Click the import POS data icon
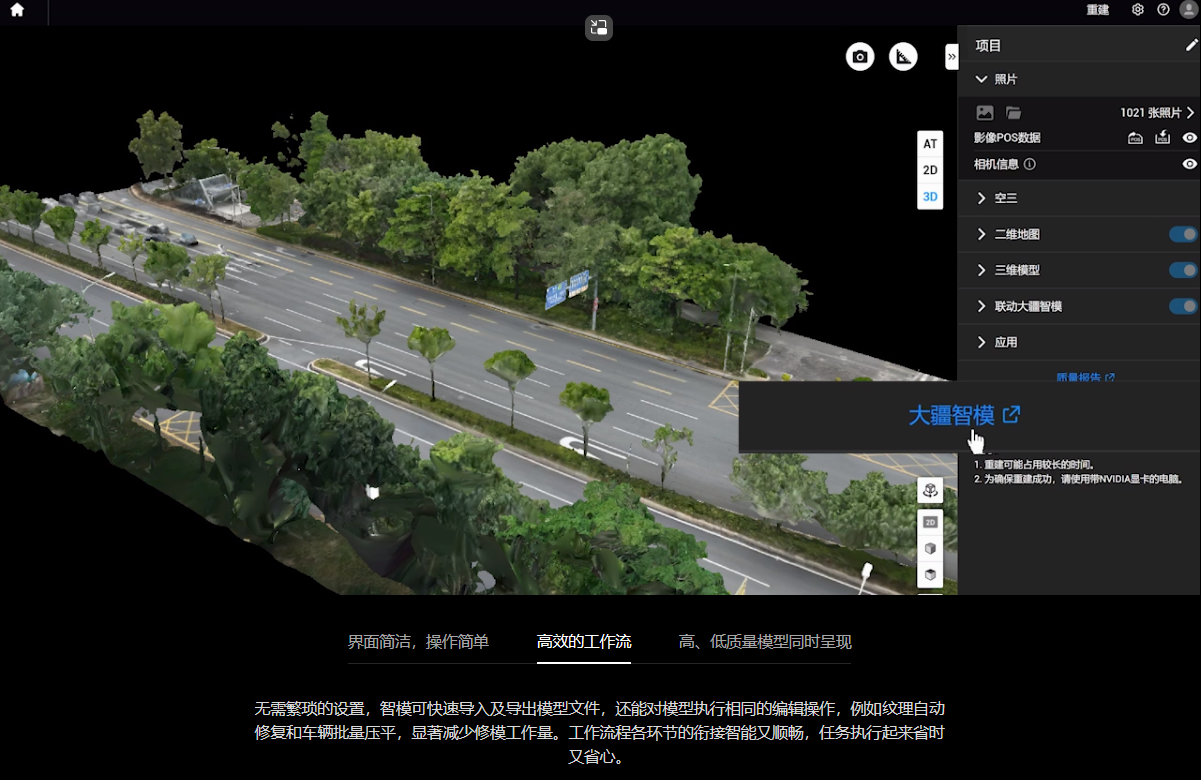This screenshot has width=1201, height=780. (x=1162, y=138)
